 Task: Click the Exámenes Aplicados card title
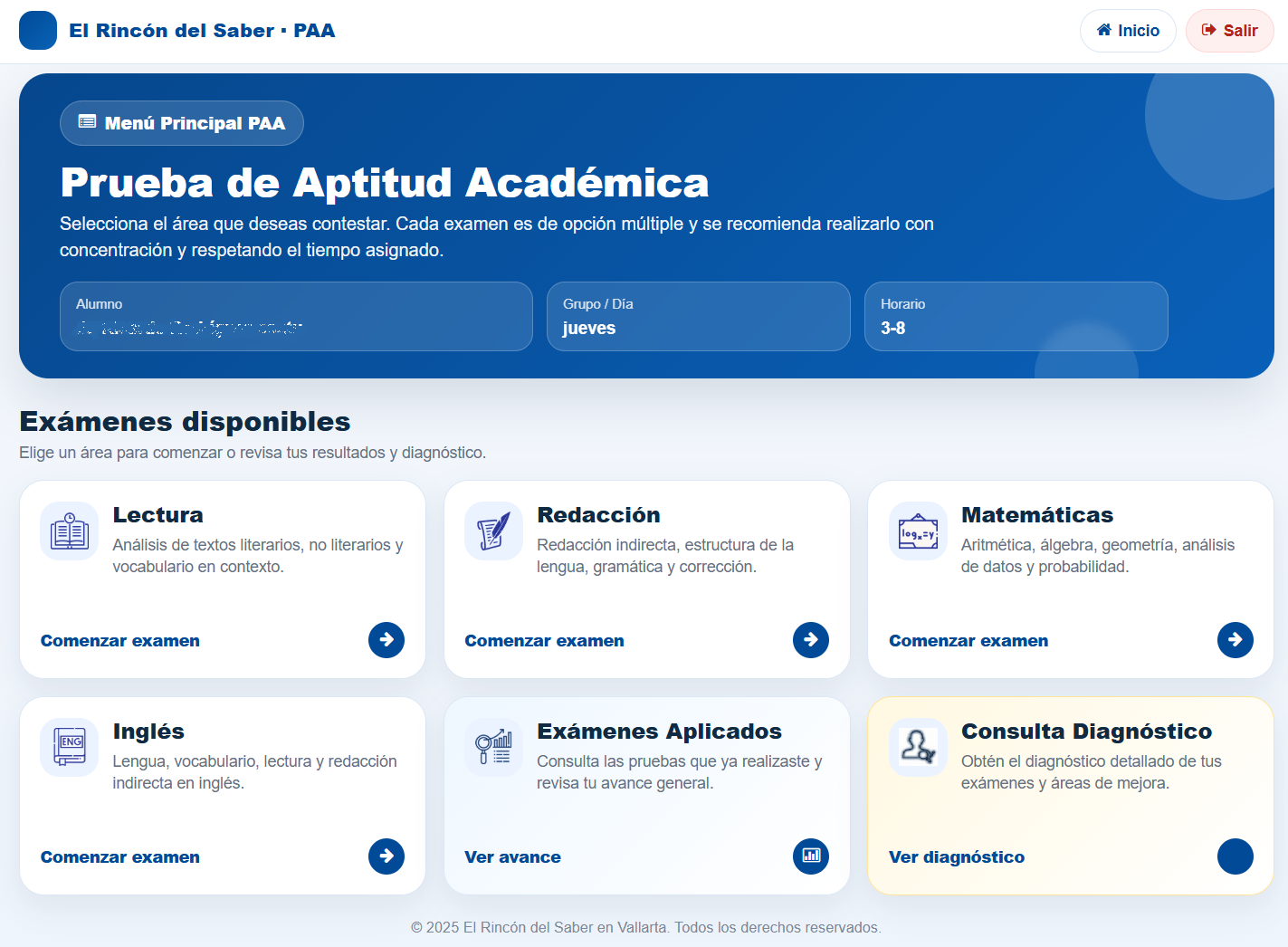(x=659, y=732)
